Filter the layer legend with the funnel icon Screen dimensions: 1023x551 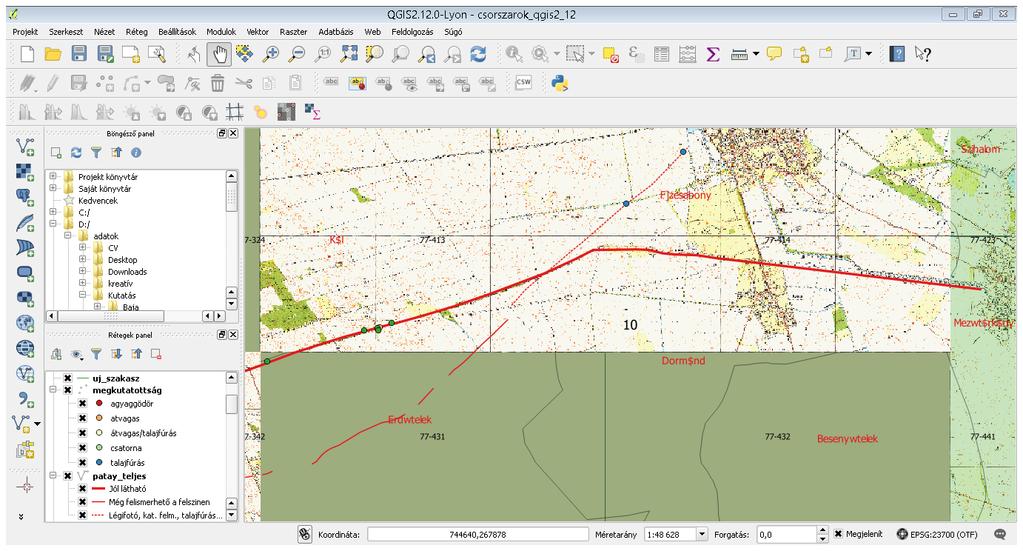(x=96, y=354)
